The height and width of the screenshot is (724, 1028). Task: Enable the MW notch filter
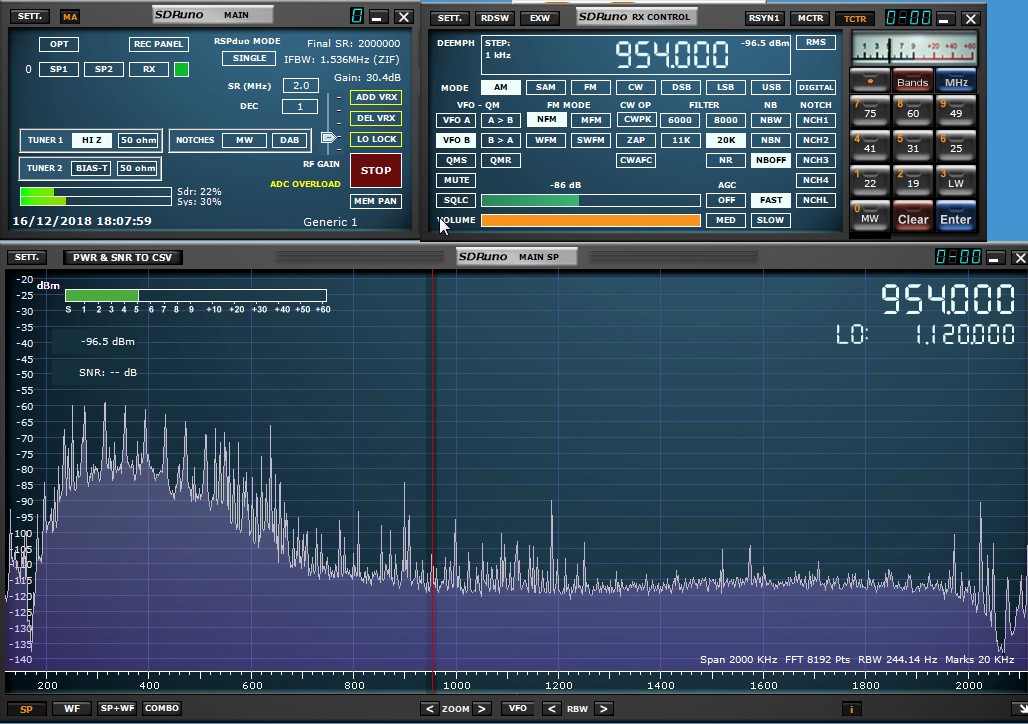[x=245, y=140]
